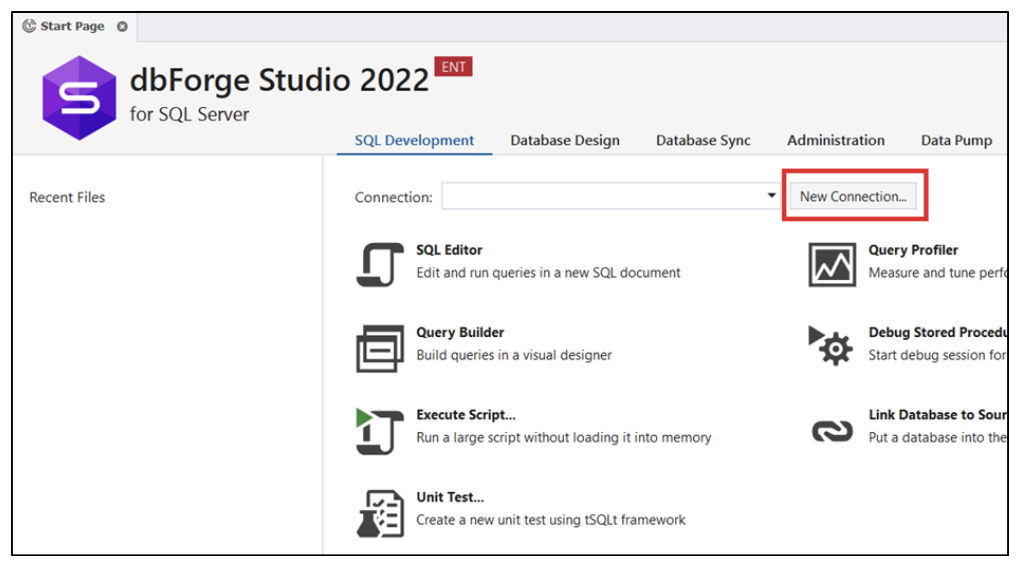The image size is (1020, 568).
Task: Open the Database Sync tab
Action: click(703, 140)
